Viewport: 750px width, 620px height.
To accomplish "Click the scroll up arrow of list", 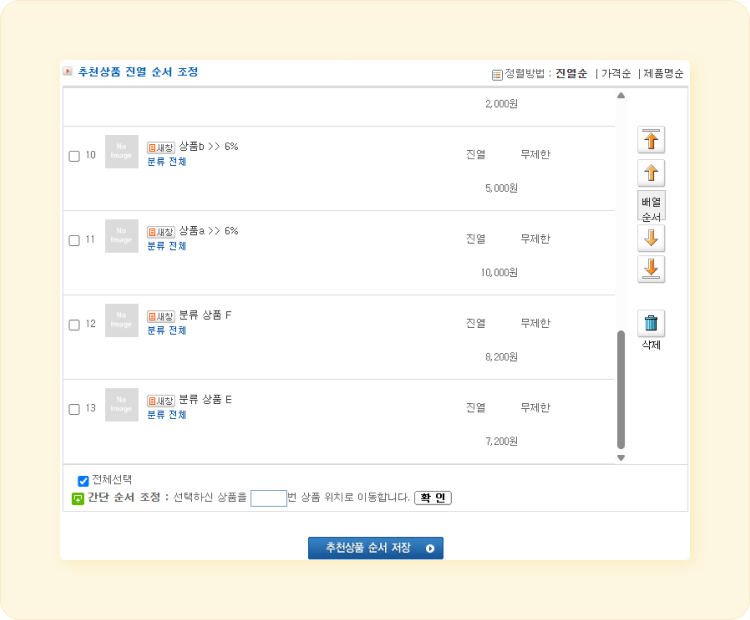I will 621,95.
